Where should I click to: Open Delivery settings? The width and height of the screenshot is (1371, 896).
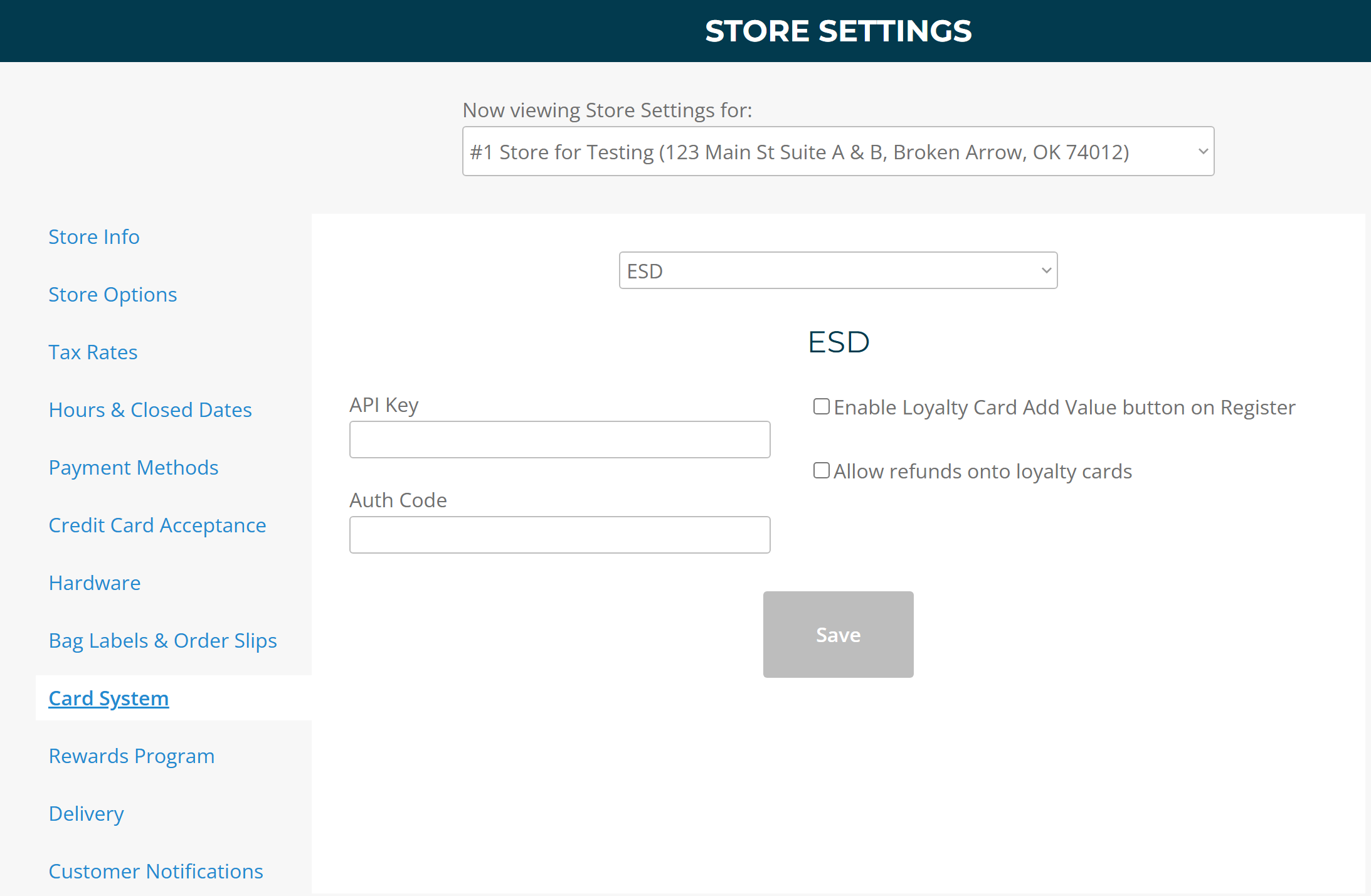(x=87, y=814)
